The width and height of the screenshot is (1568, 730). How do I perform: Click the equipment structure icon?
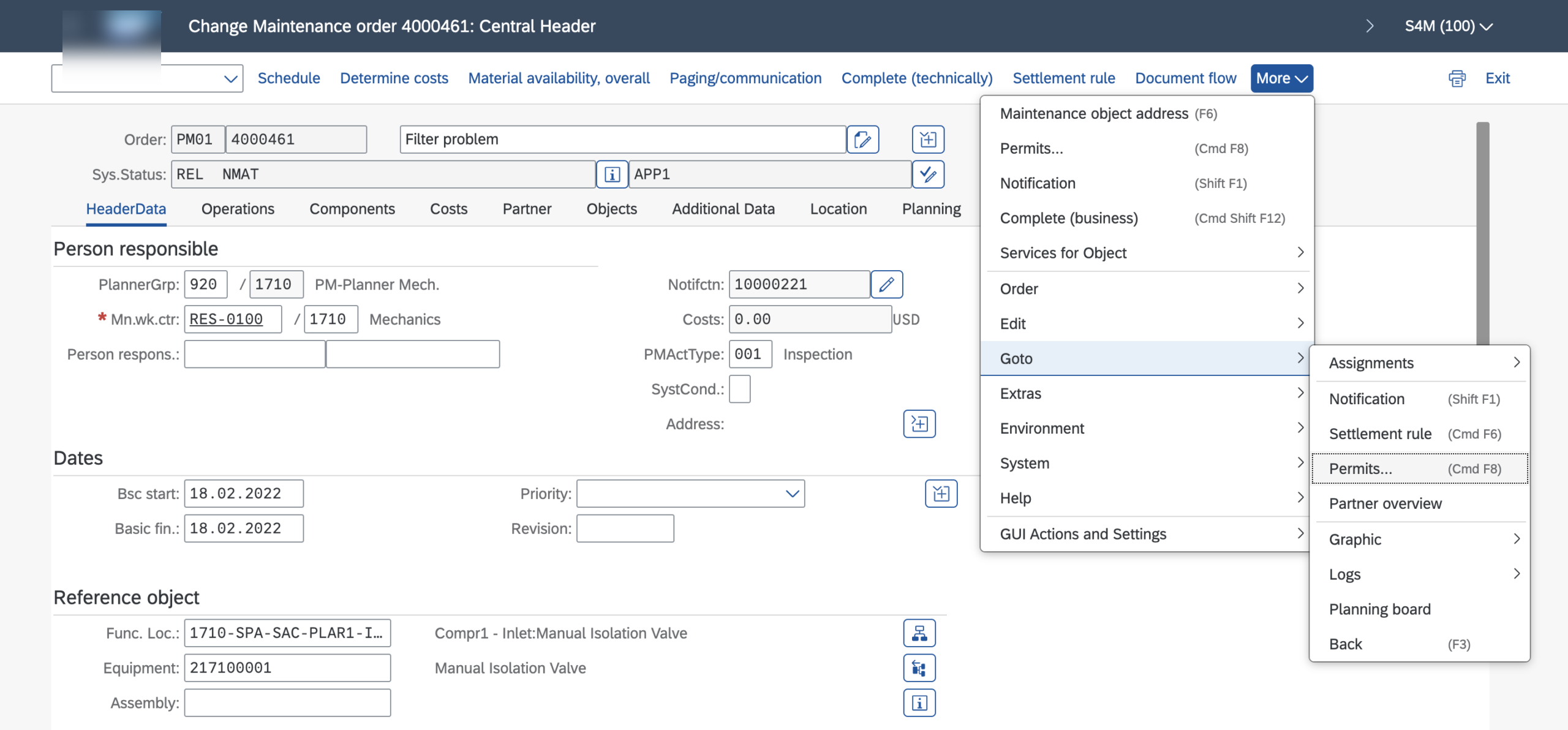click(919, 668)
